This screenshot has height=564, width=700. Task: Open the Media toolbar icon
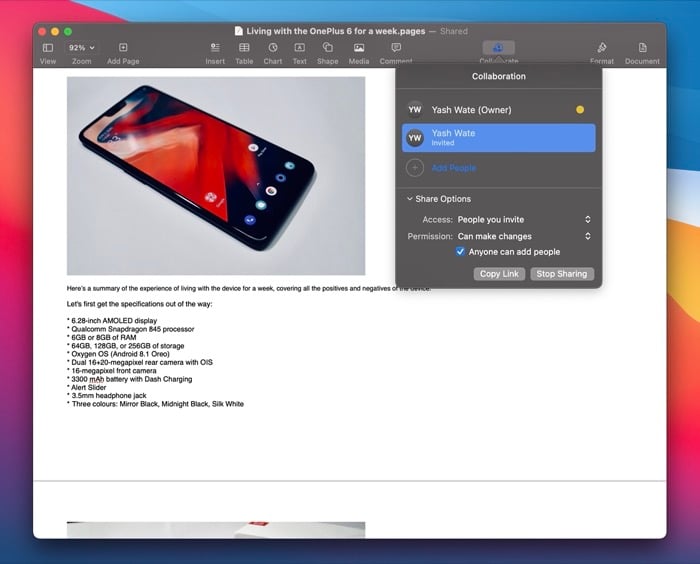click(x=359, y=48)
